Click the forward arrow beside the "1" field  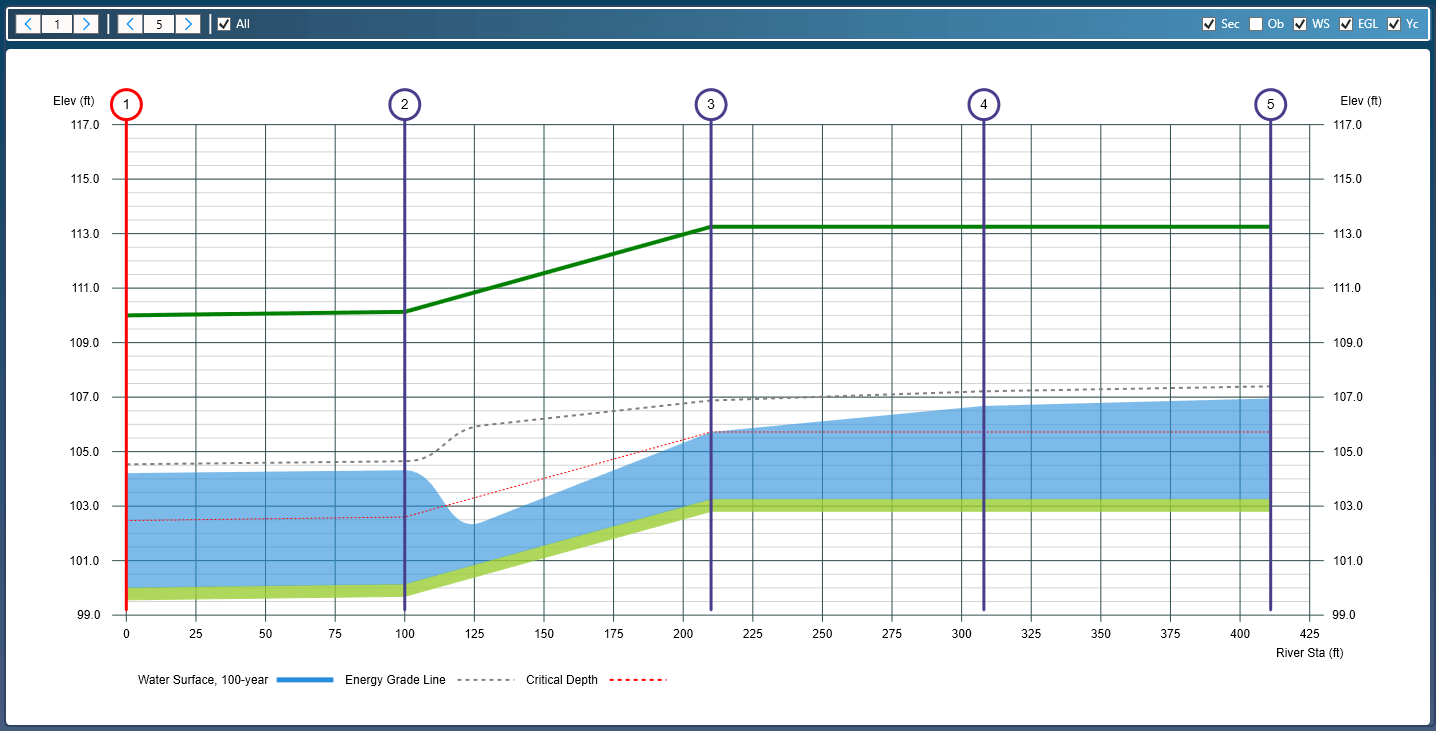pyautogui.click(x=87, y=23)
